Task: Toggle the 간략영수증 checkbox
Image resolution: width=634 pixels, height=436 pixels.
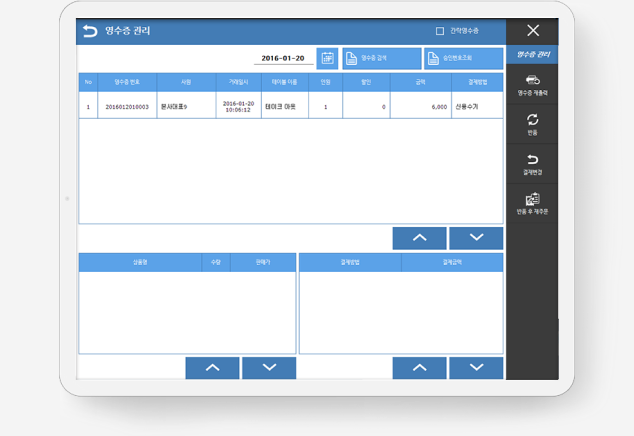Action: tap(440, 31)
